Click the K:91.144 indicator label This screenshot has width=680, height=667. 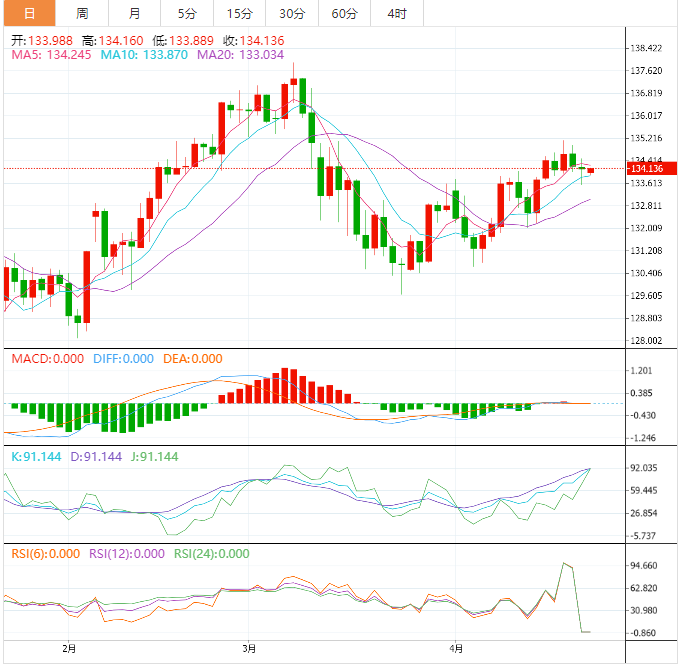pyautogui.click(x=36, y=457)
